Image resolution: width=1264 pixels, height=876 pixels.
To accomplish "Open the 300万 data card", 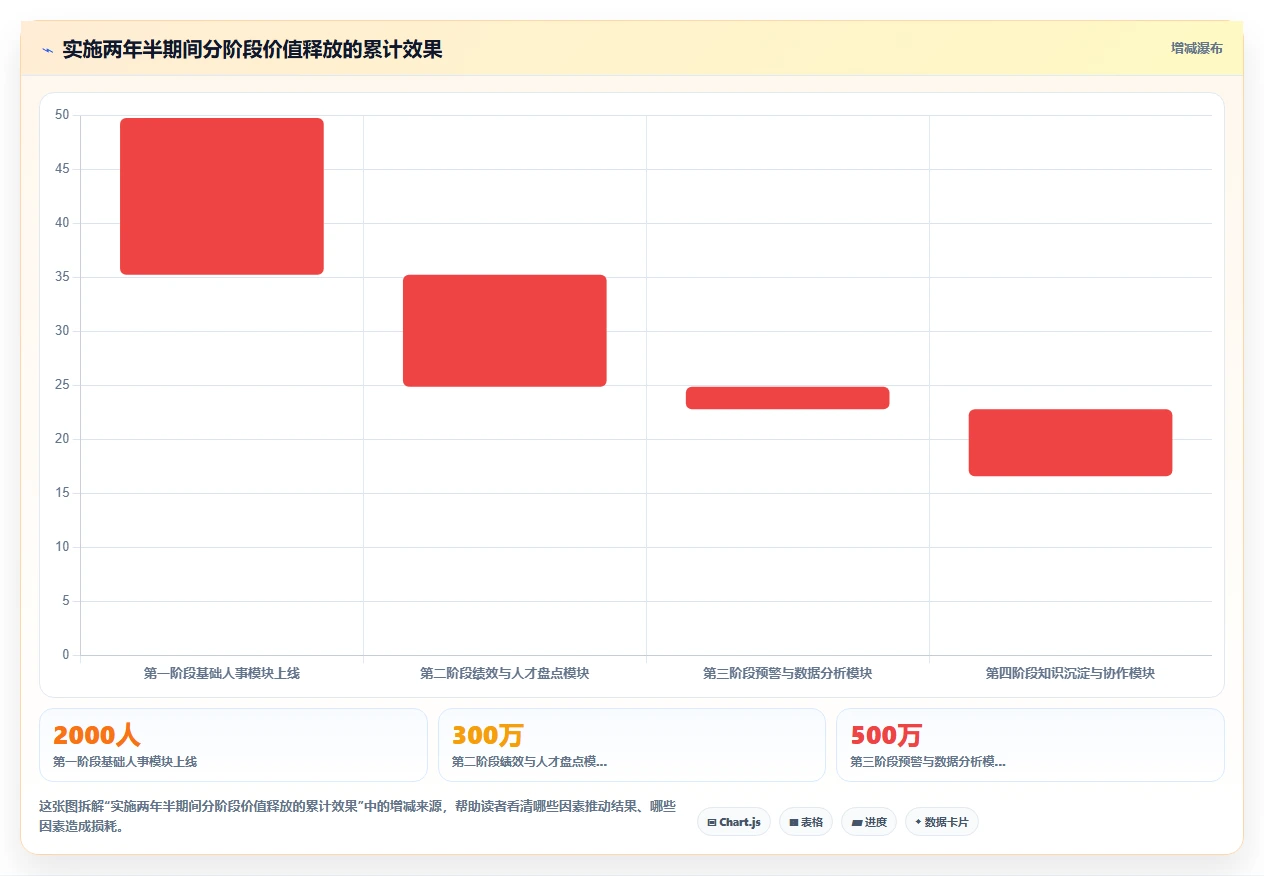I will [632, 745].
